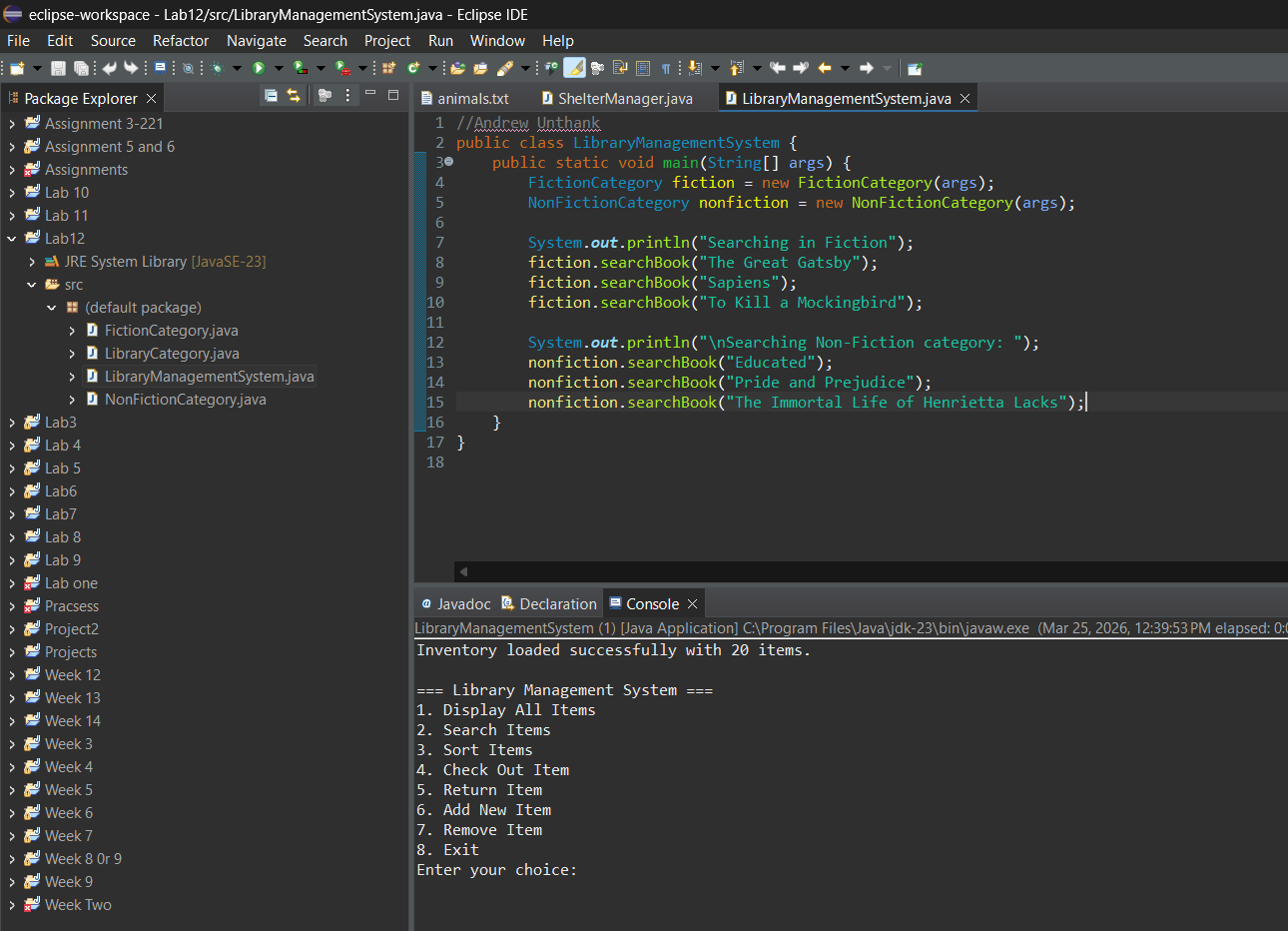Open the Package Explorer View Menu
Viewport: 1288px width, 931px height.
347,95
